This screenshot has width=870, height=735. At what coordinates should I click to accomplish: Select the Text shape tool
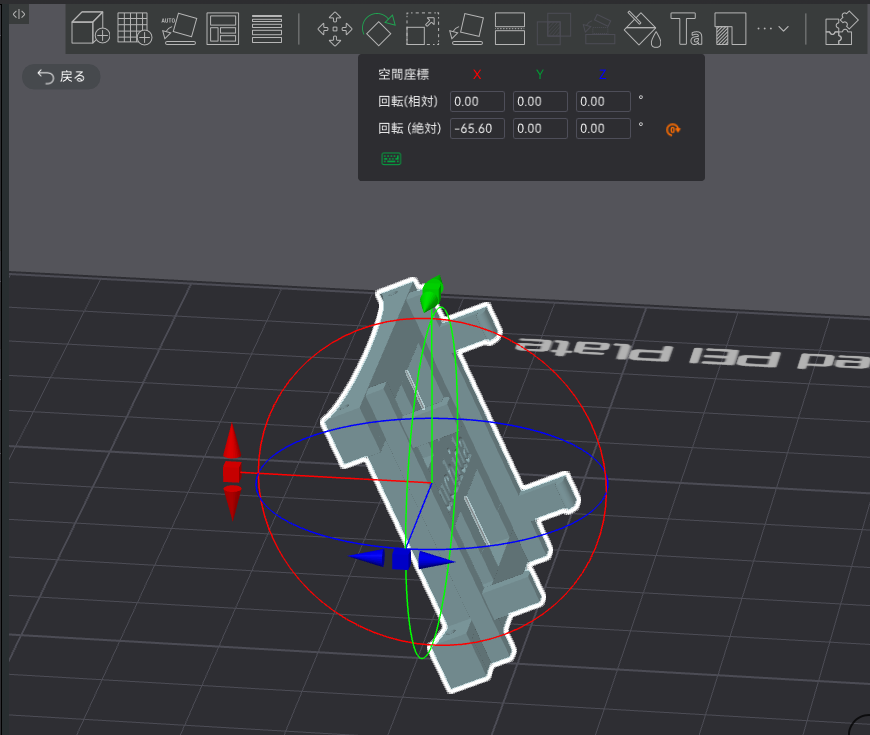686,28
